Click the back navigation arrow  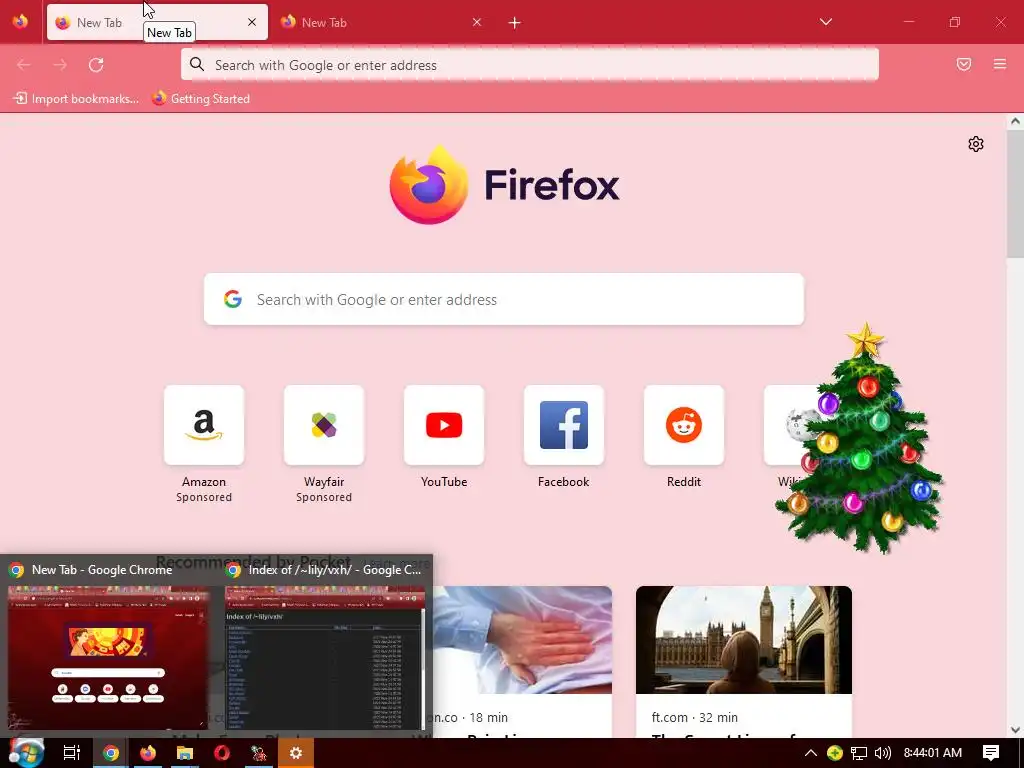(24, 65)
